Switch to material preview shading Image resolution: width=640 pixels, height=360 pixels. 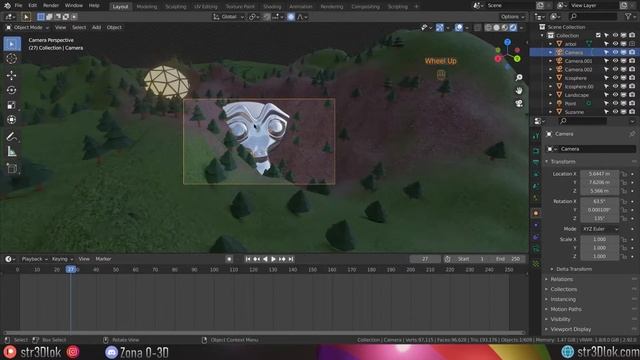[x=505, y=27]
